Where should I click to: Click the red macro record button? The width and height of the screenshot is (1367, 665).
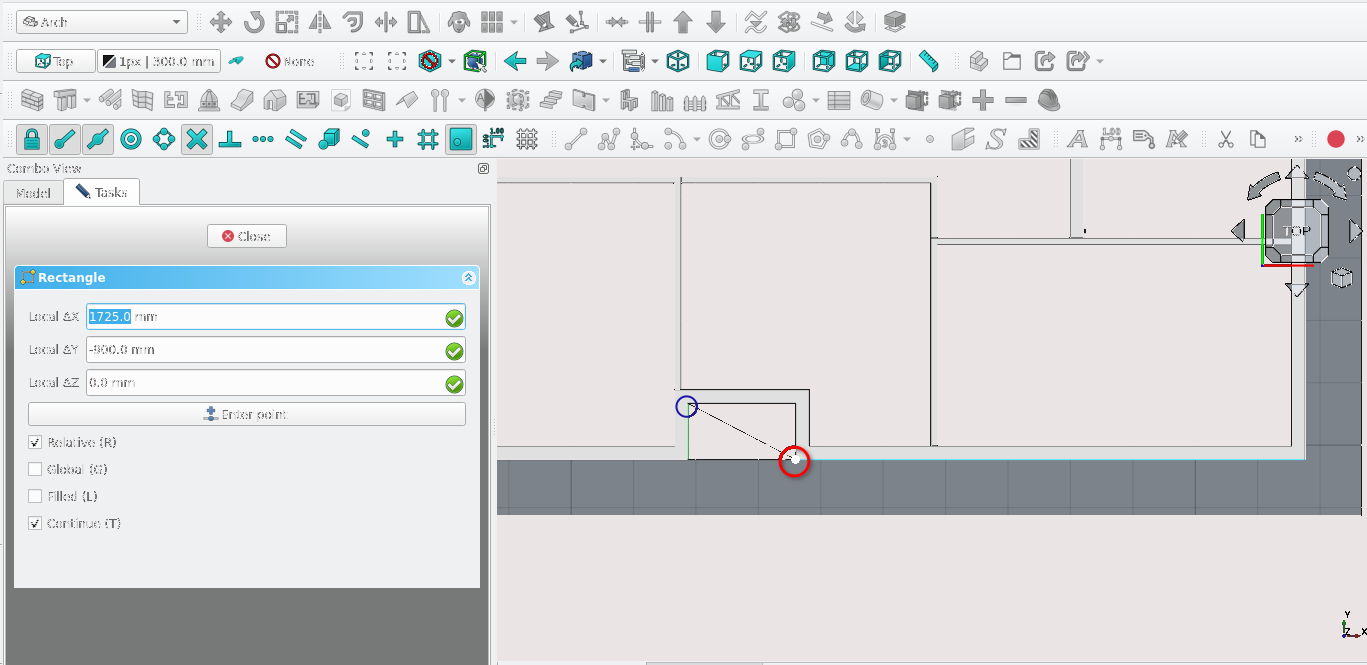pyautogui.click(x=1335, y=139)
